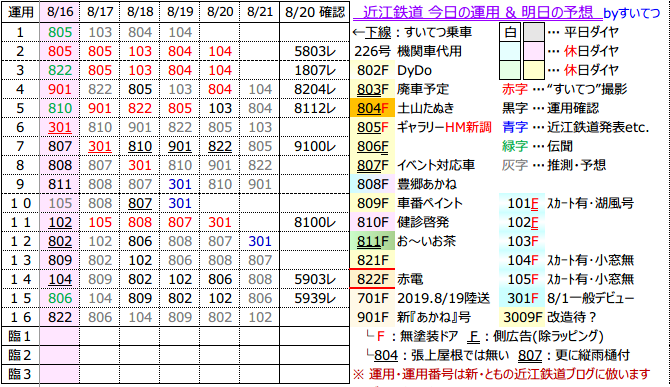Click the 5903レ confirmation cell
Viewport: 670px width, 387px height.
[315, 279]
